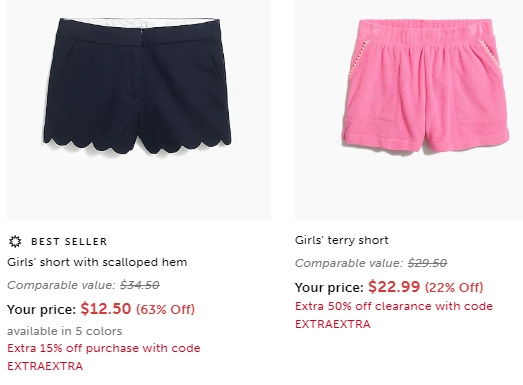Click the '(22% Off)' discount label
The width and height of the screenshot is (523, 385).
pyautogui.click(x=454, y=287)
